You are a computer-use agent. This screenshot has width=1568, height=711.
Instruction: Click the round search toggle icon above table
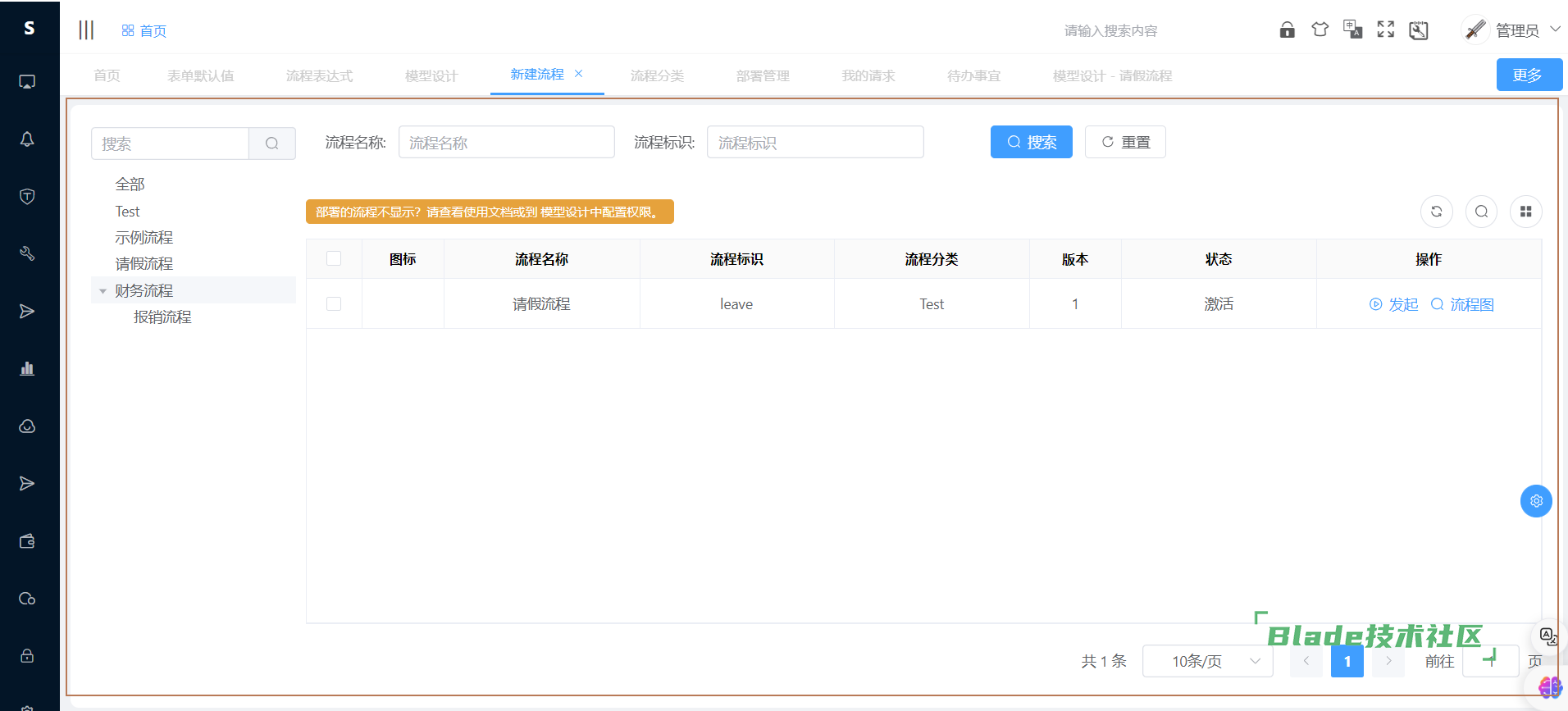point(1481,212)
